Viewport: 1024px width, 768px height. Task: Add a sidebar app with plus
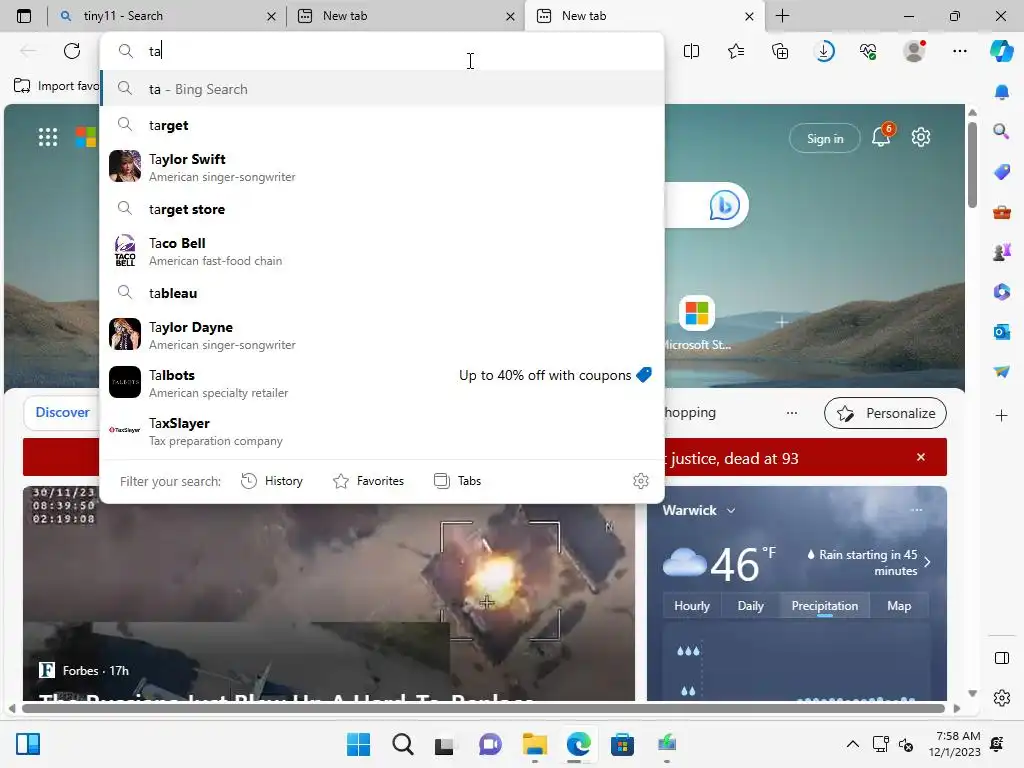click(1002, 415)
